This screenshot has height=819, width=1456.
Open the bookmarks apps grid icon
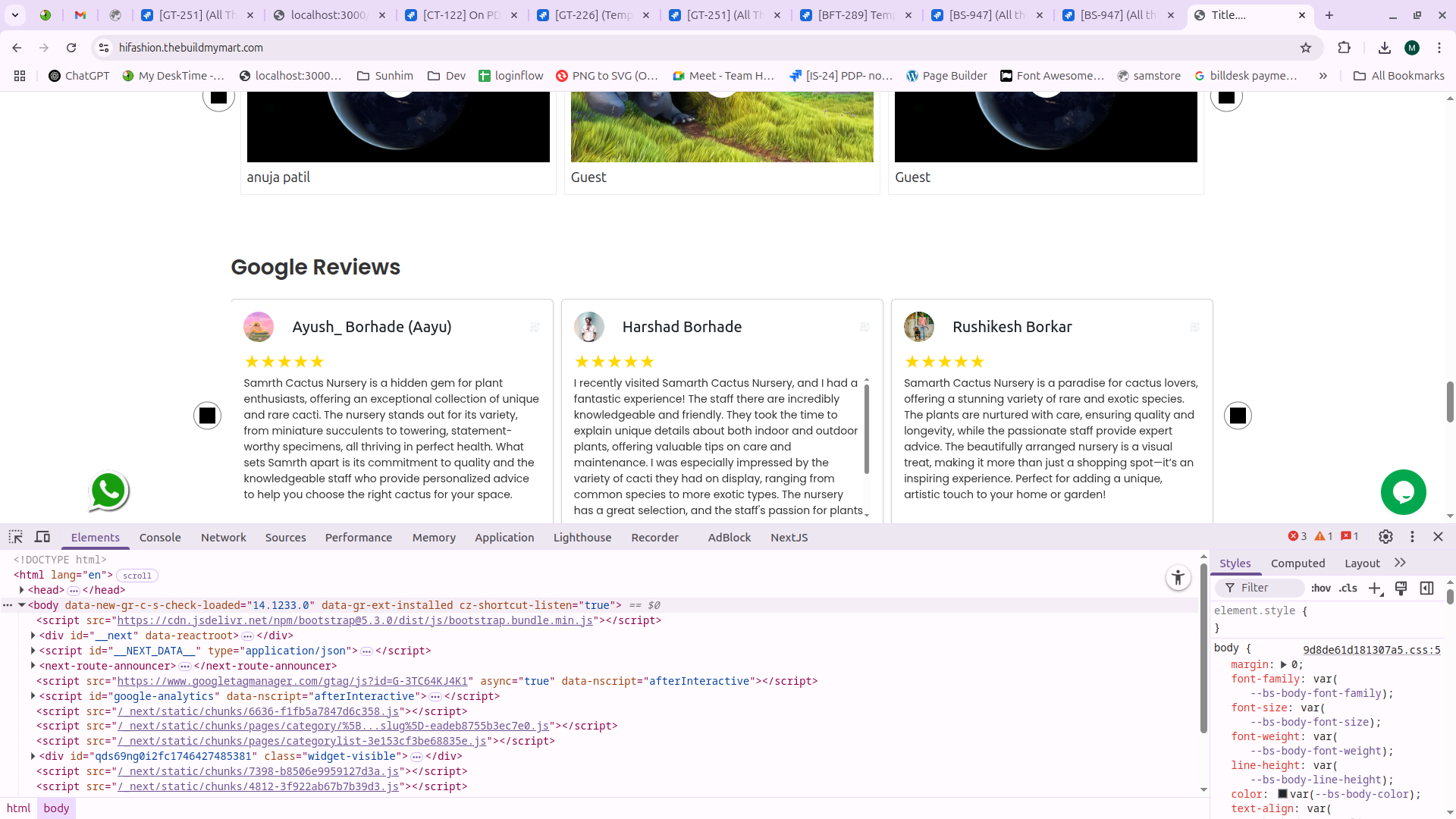pyautogui.click(x=20, y=76)
